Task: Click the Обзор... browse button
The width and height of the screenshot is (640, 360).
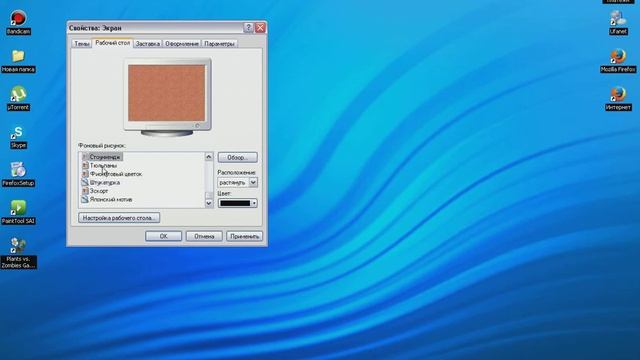Action: pos(238,157)
